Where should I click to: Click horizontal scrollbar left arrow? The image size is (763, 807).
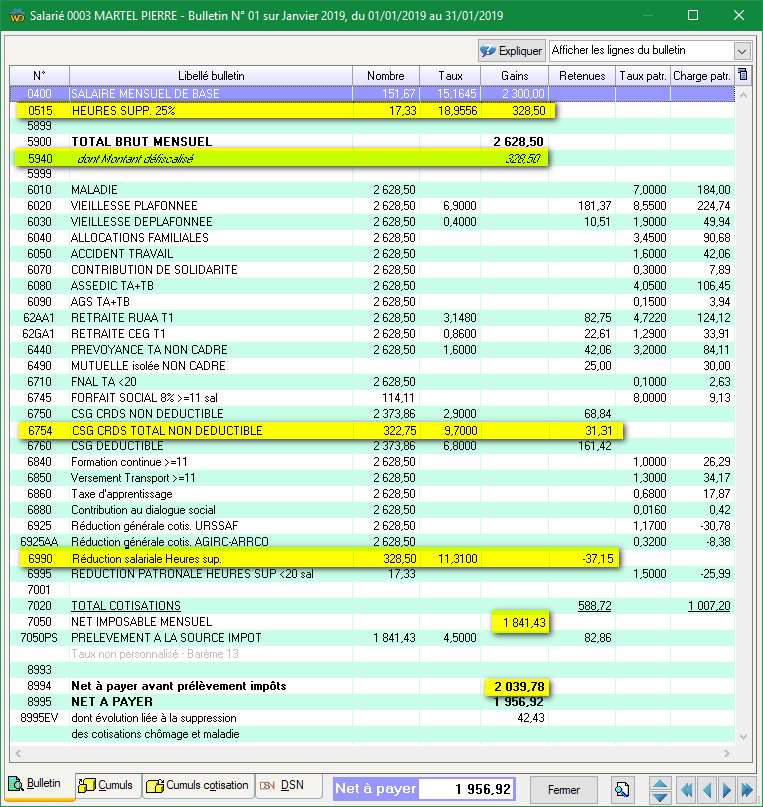click(x=18, y=753)
